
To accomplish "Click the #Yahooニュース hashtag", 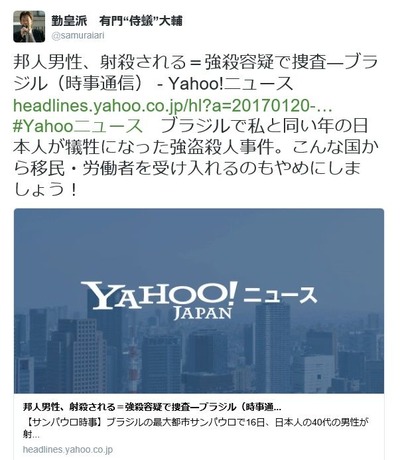I will (78, 126).
